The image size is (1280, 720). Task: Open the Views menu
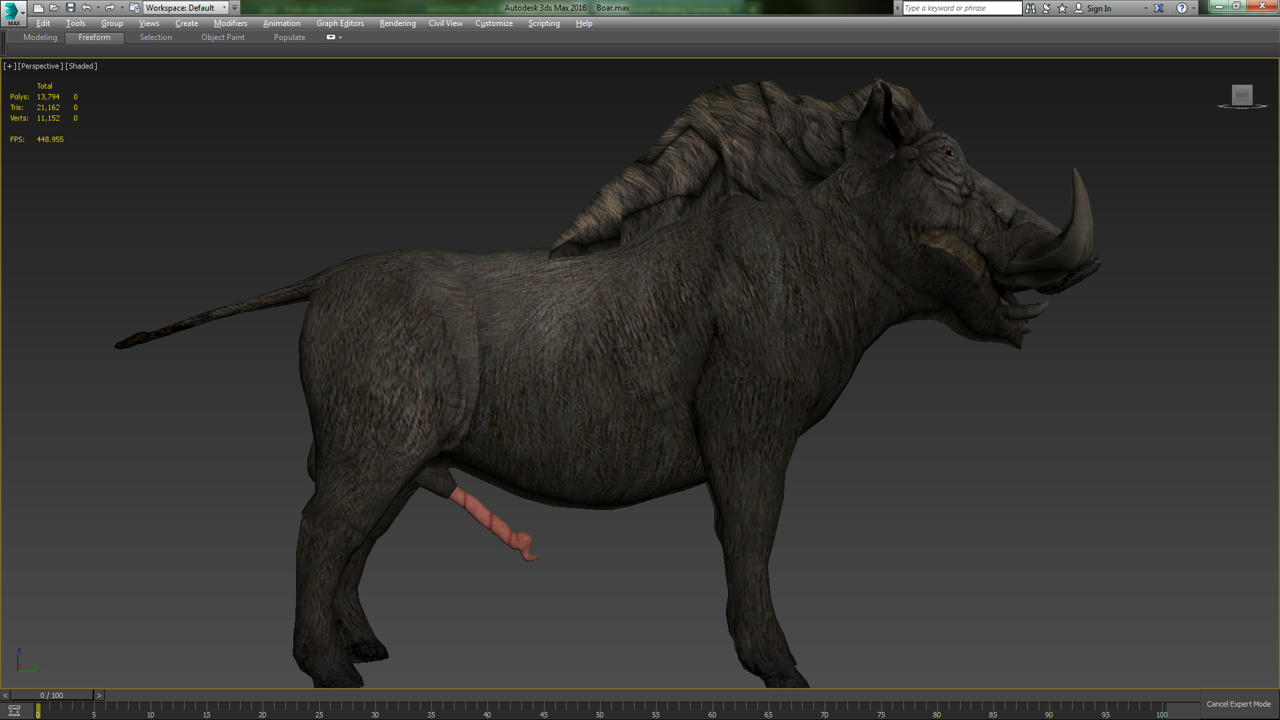[x=149, y=23]
